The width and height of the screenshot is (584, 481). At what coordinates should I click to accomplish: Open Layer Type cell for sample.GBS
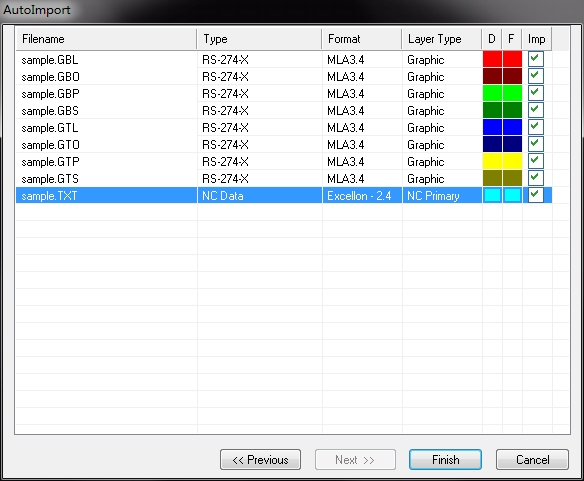[442, 111]
